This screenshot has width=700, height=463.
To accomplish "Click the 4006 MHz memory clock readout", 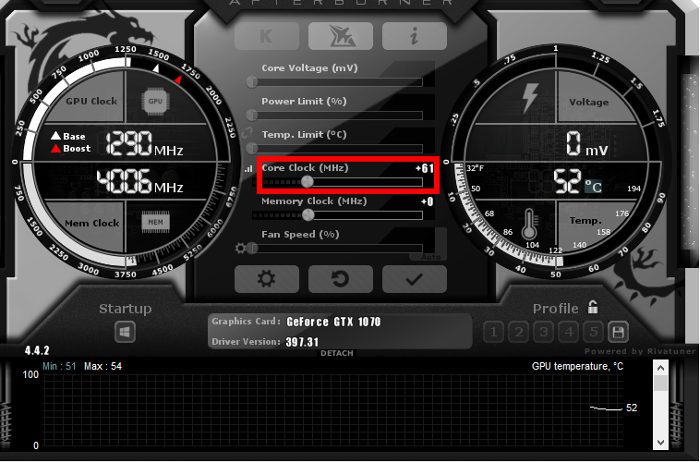I will pyautogui.click(x=140, y=181).
